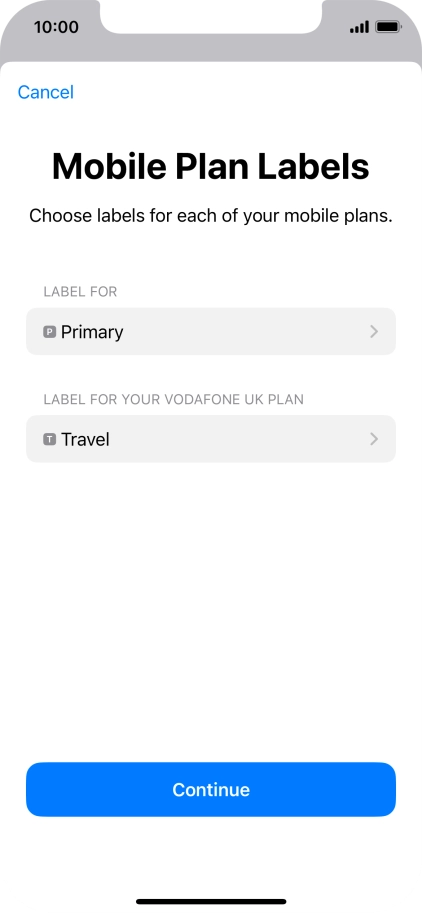Tap the 'LABEL FOR' section header
Image resolution: width=422 pixels, height=913 pixels.
coord(80,292)
